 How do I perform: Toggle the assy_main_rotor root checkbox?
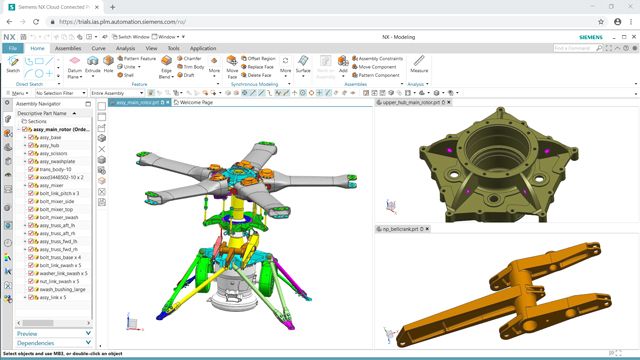(24, 129)
